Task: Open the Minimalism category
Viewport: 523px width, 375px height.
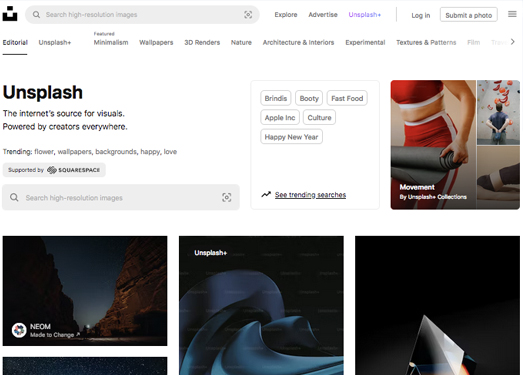Action: (111, 42)
